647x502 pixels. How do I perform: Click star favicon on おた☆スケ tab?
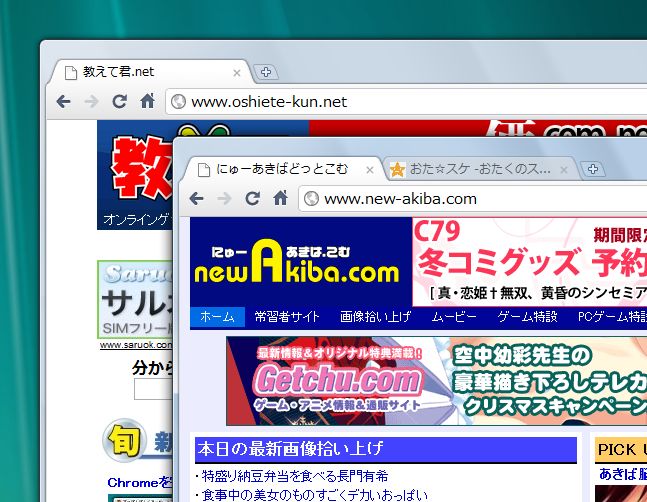click(397, 170)
